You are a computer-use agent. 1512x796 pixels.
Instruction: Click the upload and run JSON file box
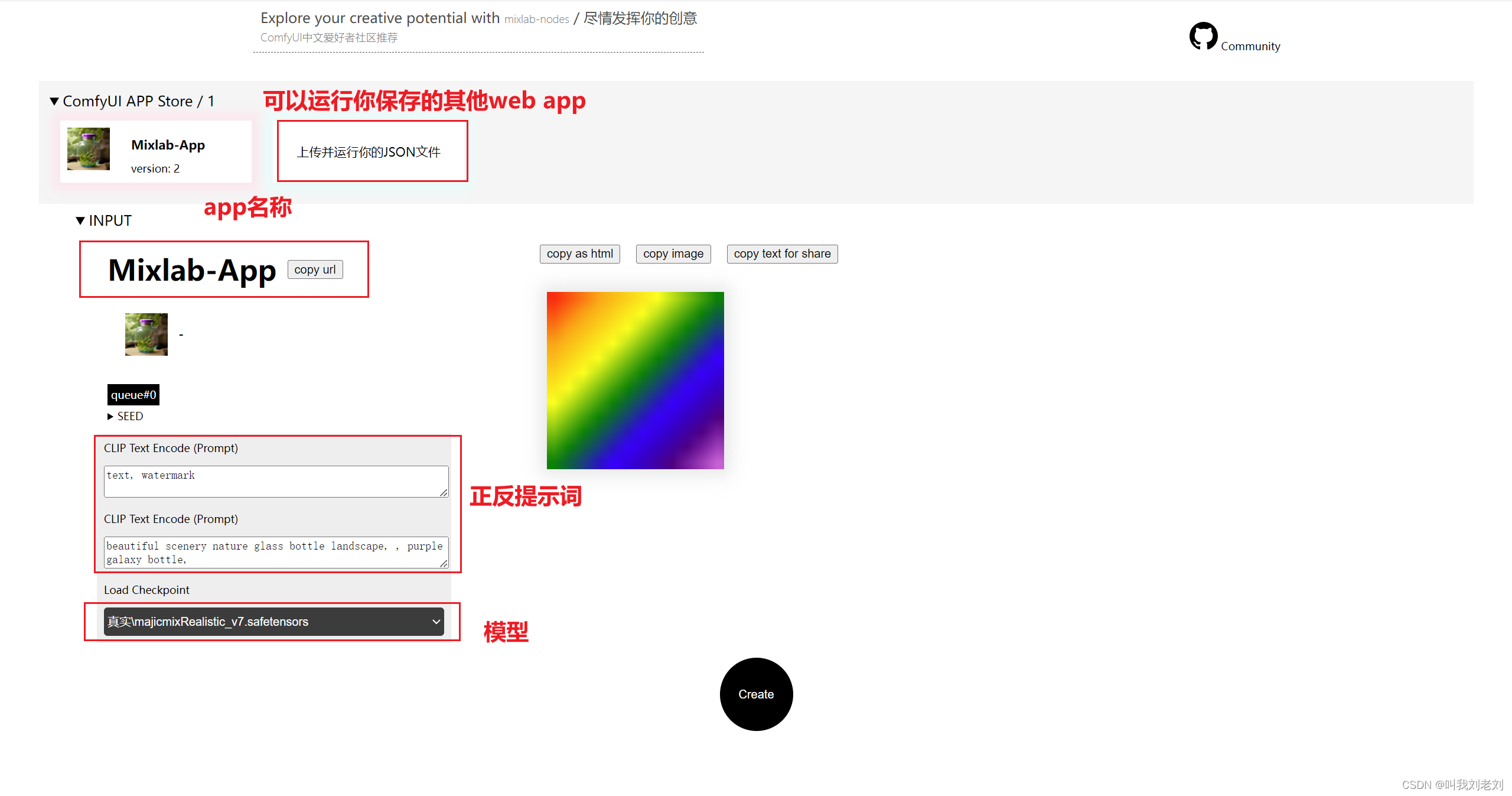pyautogui.click(x=372, y=151)
